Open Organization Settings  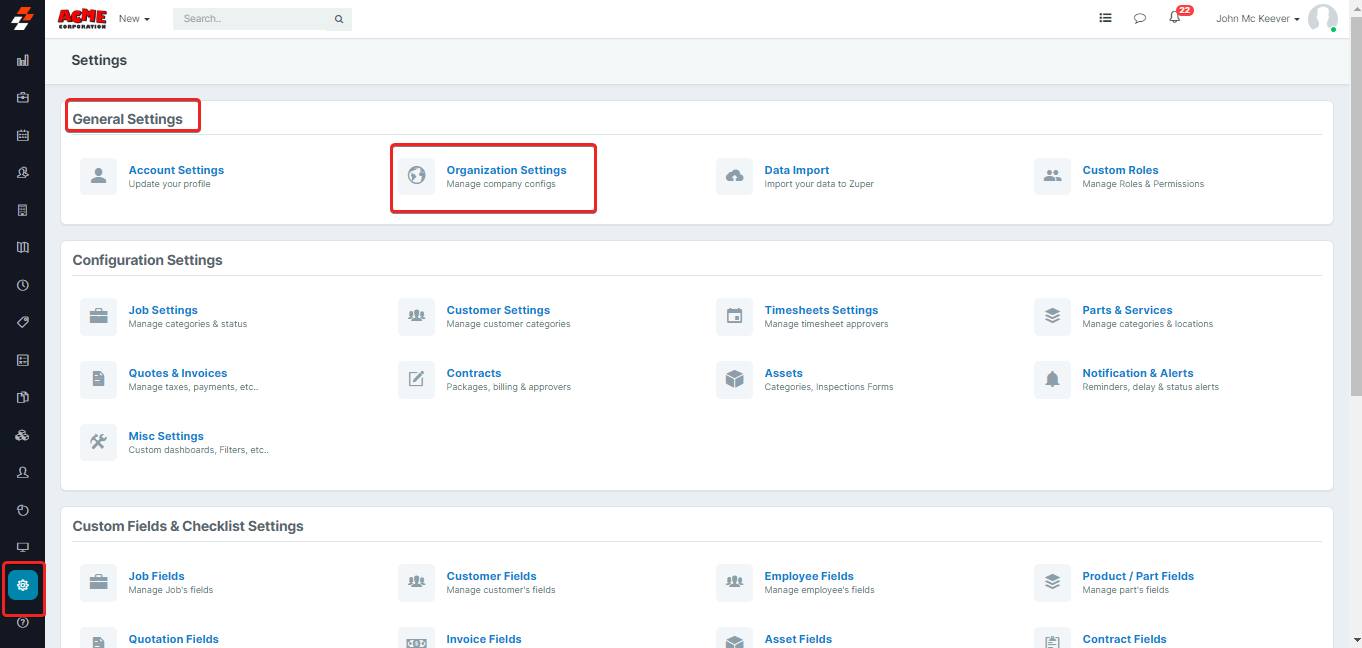pyautogui.click(x=506, y=170)
